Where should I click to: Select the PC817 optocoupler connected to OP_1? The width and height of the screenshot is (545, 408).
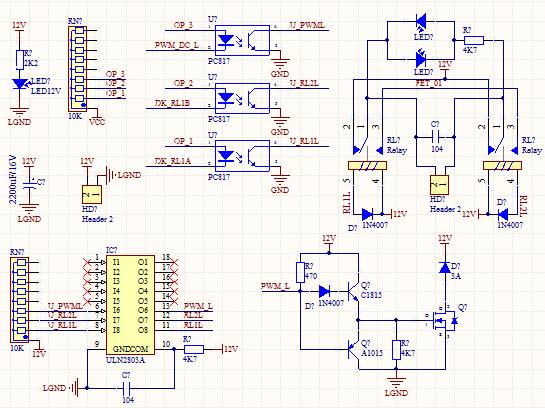tap(242, 156)
